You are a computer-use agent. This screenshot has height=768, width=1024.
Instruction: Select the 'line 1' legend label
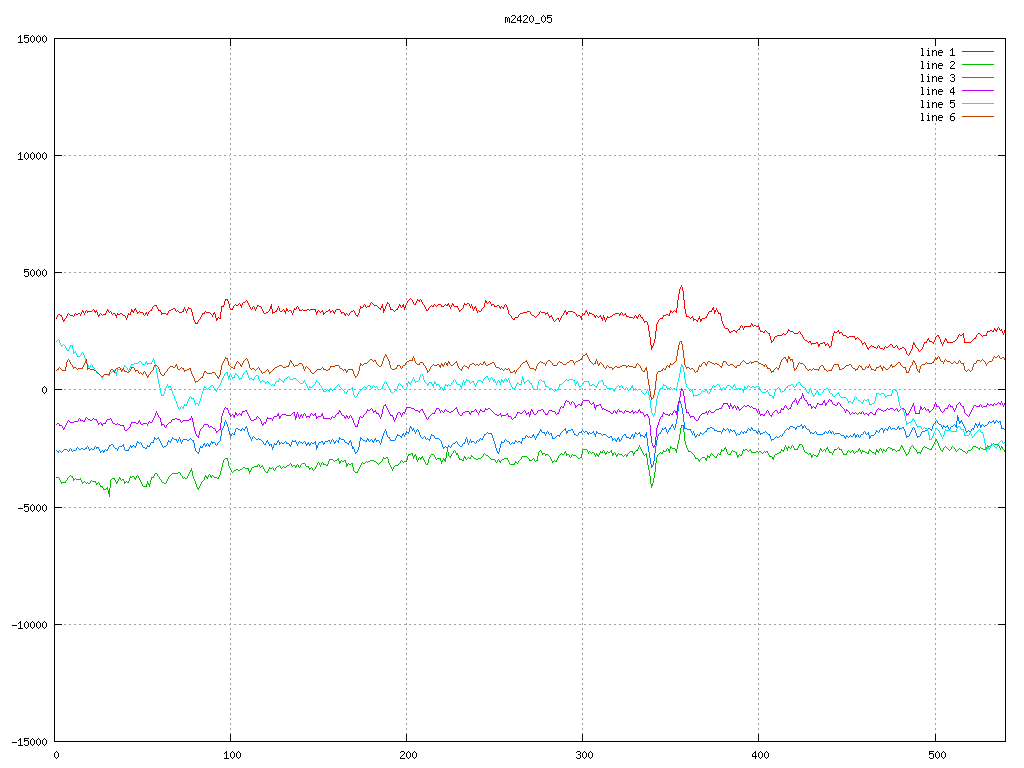(x=937, y=52)
